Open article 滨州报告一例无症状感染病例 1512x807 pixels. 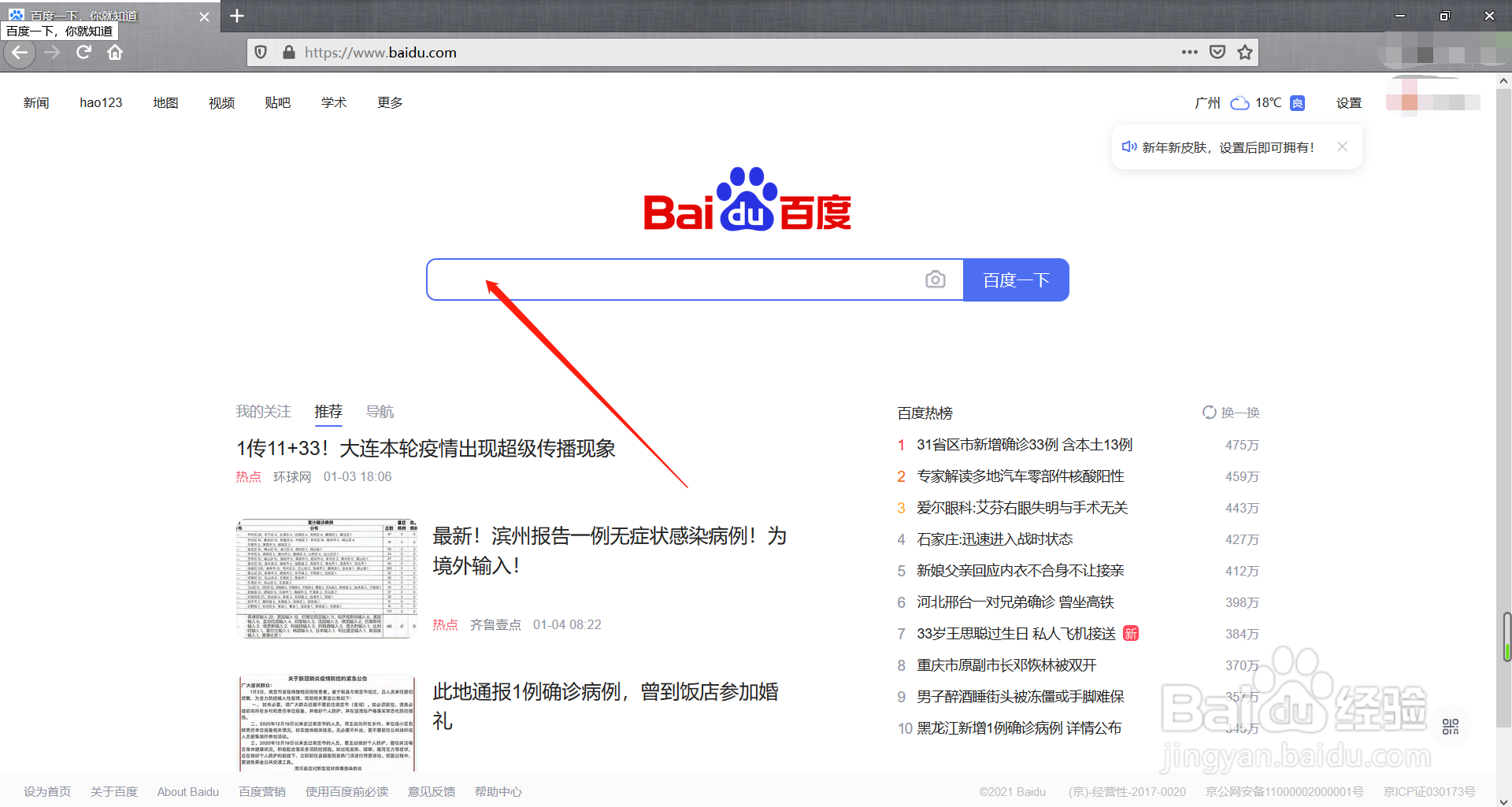[x=610, y=550]
